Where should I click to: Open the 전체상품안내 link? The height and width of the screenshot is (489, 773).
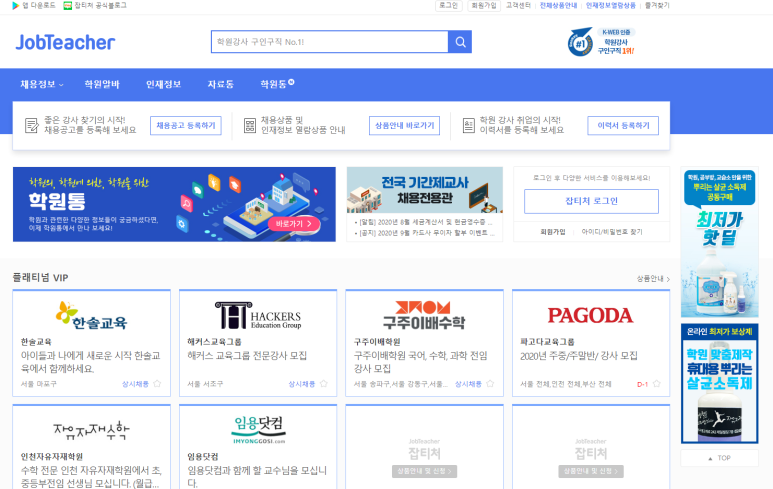click(558, 5)
